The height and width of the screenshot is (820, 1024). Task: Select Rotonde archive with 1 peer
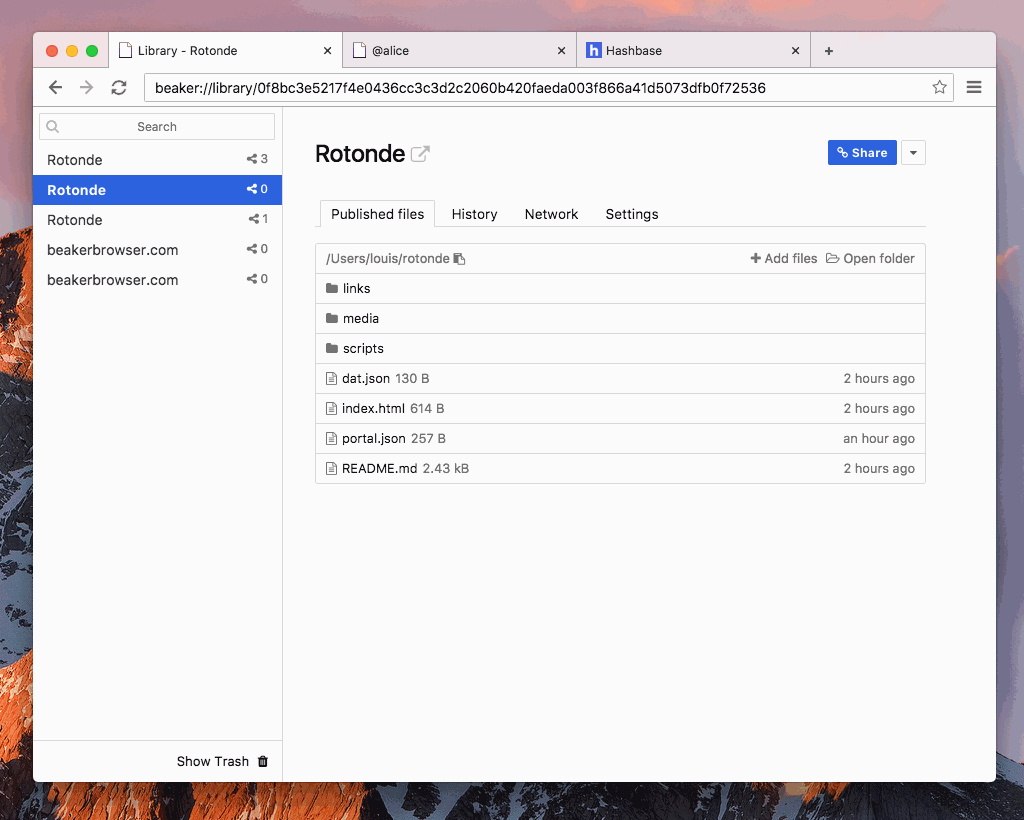tap(157, 220)
